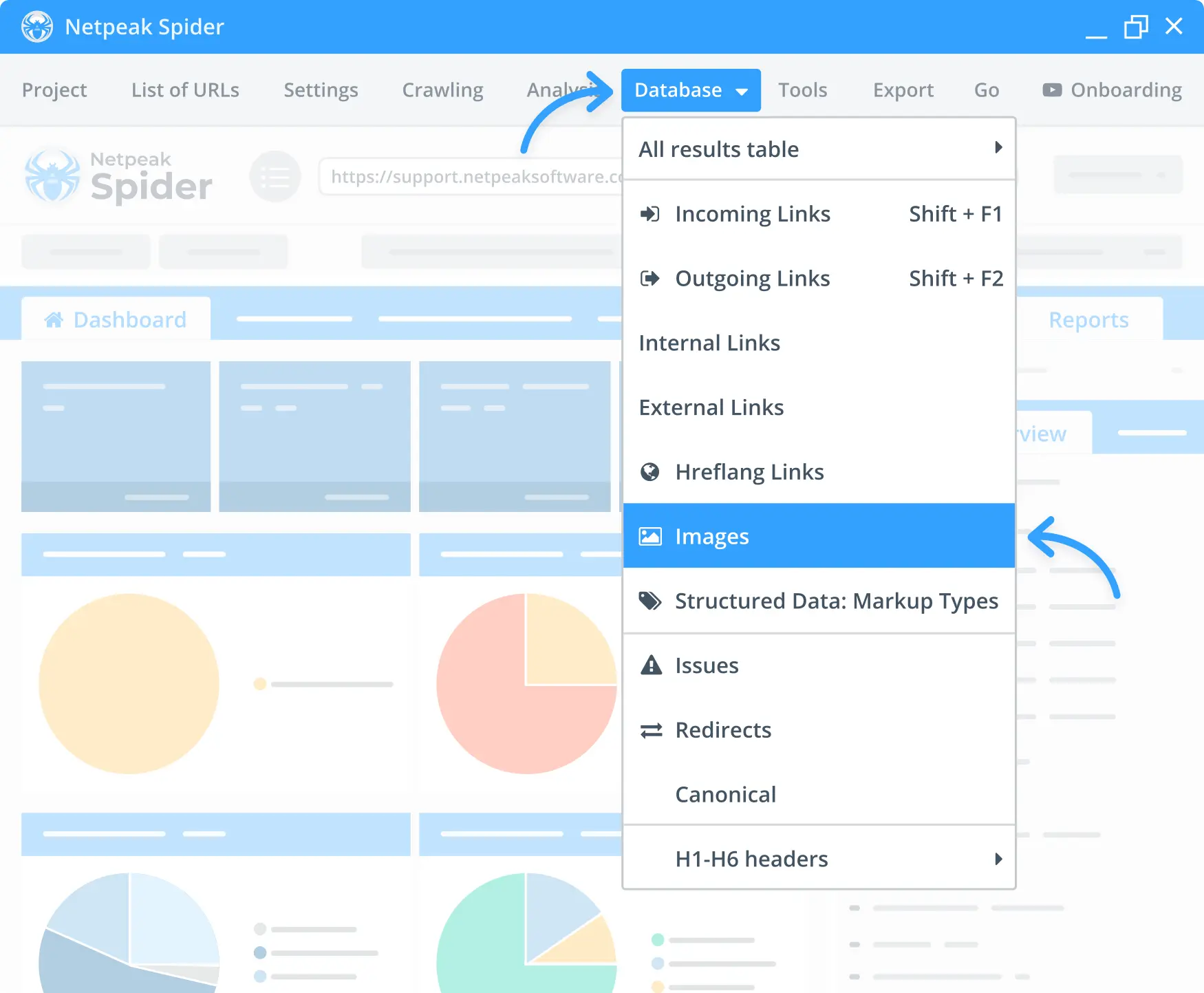Viewport: 1204px width, 993px height.
Task: Click the large Netpeak Spider logo
Action: click(118, 178)
